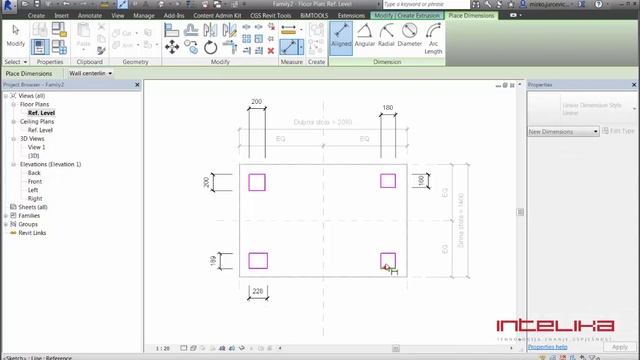Click the Open icon in quick access toolbar

click(x=25, y=4)
